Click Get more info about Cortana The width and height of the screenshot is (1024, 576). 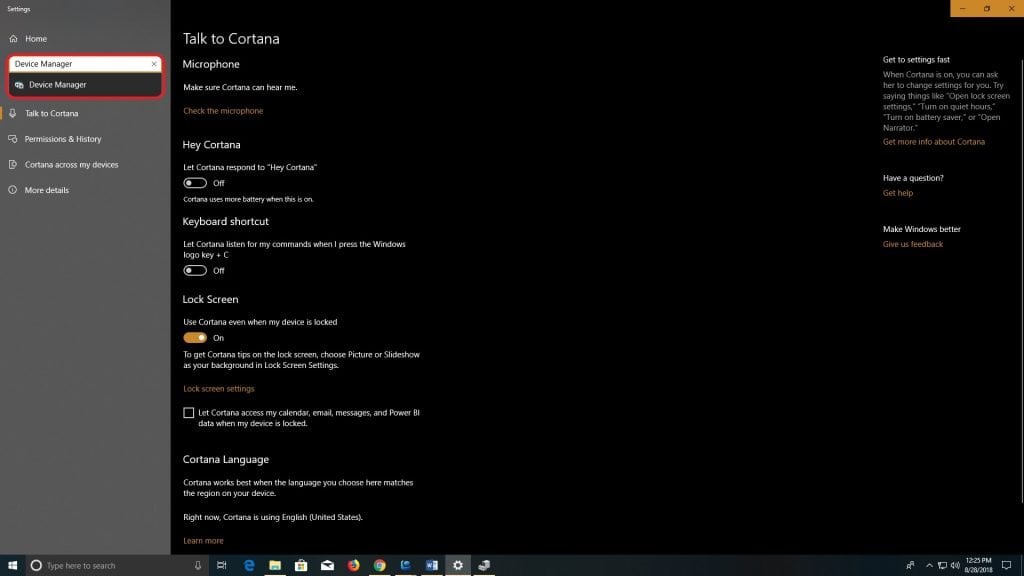point(933,142)
